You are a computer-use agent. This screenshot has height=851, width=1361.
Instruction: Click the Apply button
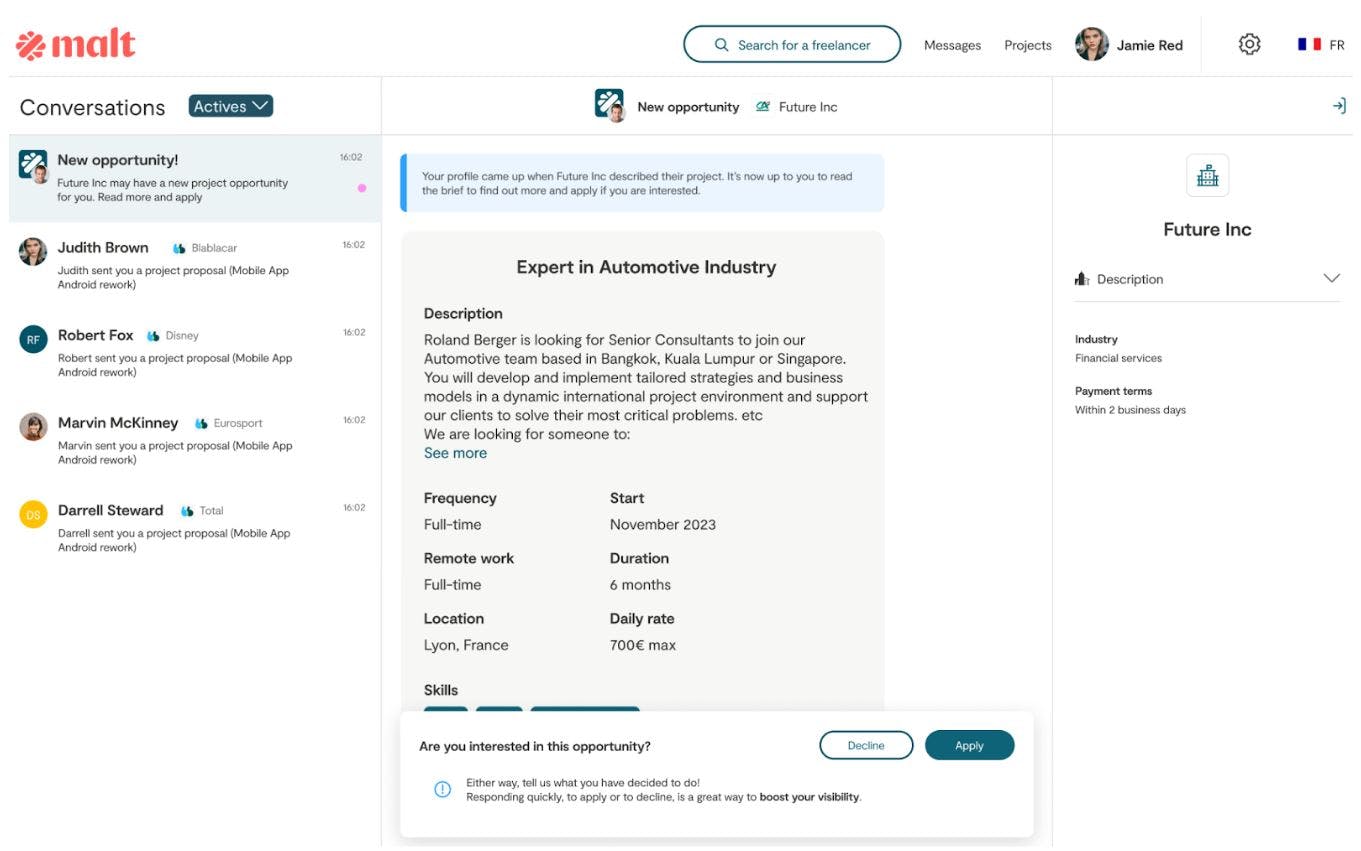click(969, 746)
